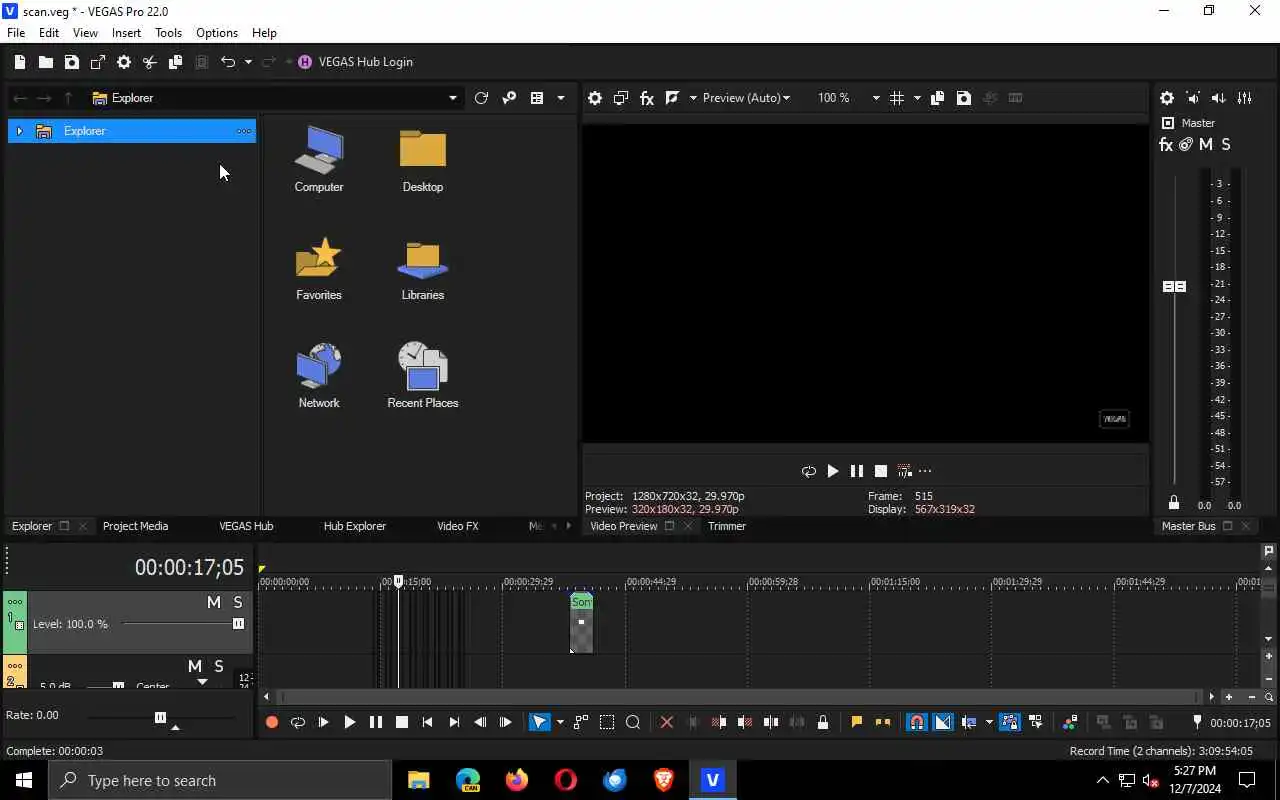Create a new project with the New icon

coord(19,62)
